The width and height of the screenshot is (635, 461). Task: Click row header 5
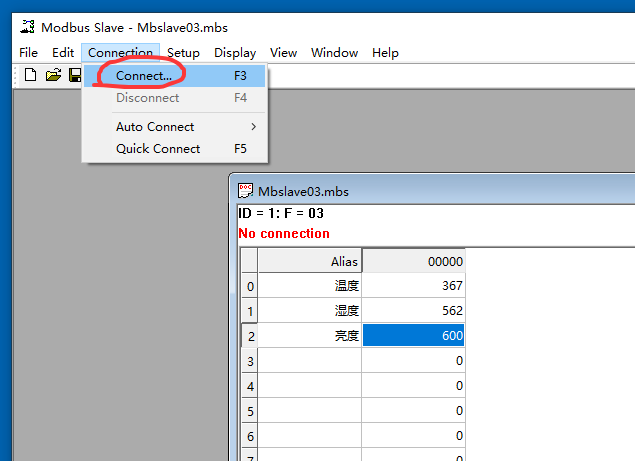[250, 411]
